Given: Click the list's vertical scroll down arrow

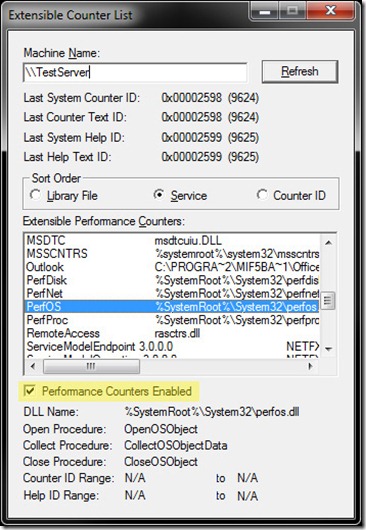Looking at the screenshot, I should click(x=328, y=349).
